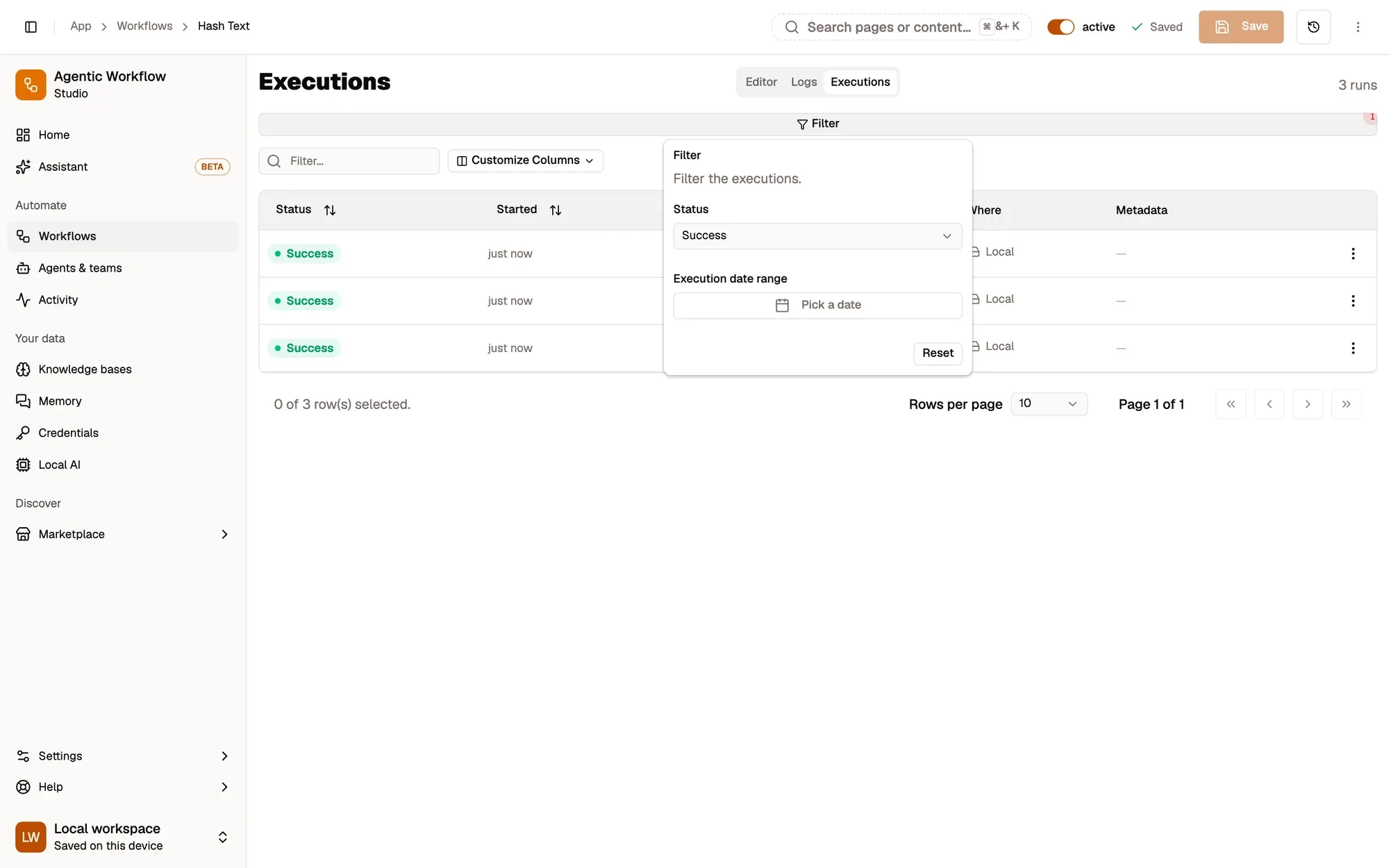Reset the execution filters
Viewport: 1389px width, 868px height.
coord(938,353)
